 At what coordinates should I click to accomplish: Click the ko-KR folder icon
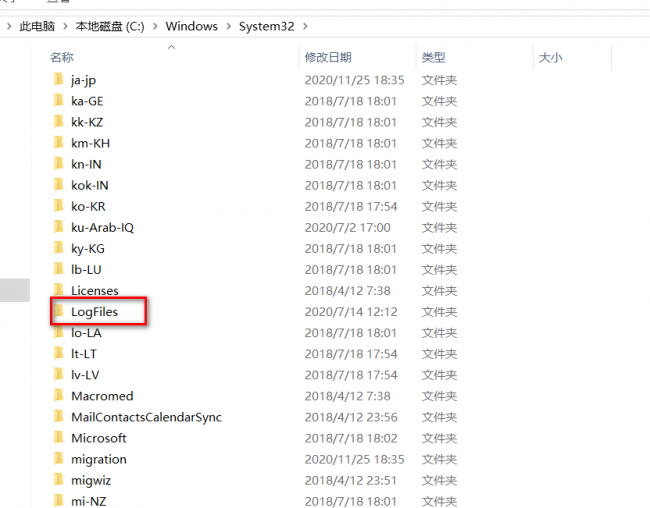pyautogui.click(x=59, y=206)
